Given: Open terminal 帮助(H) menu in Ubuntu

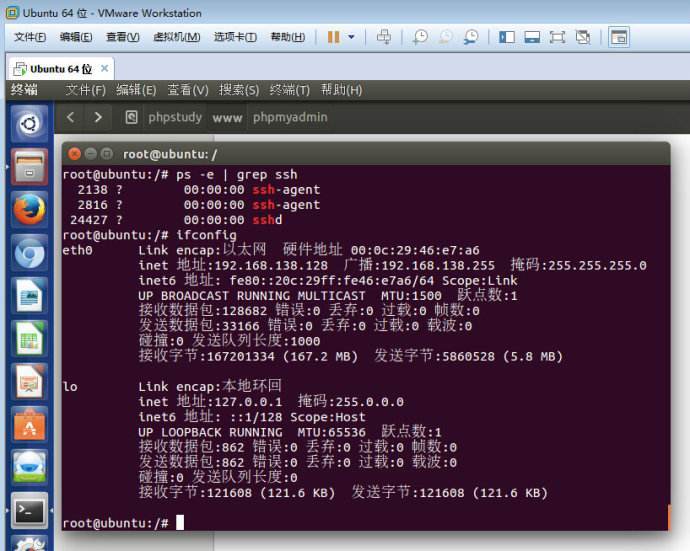Looking at the screenshot, I should click(341, 90).
